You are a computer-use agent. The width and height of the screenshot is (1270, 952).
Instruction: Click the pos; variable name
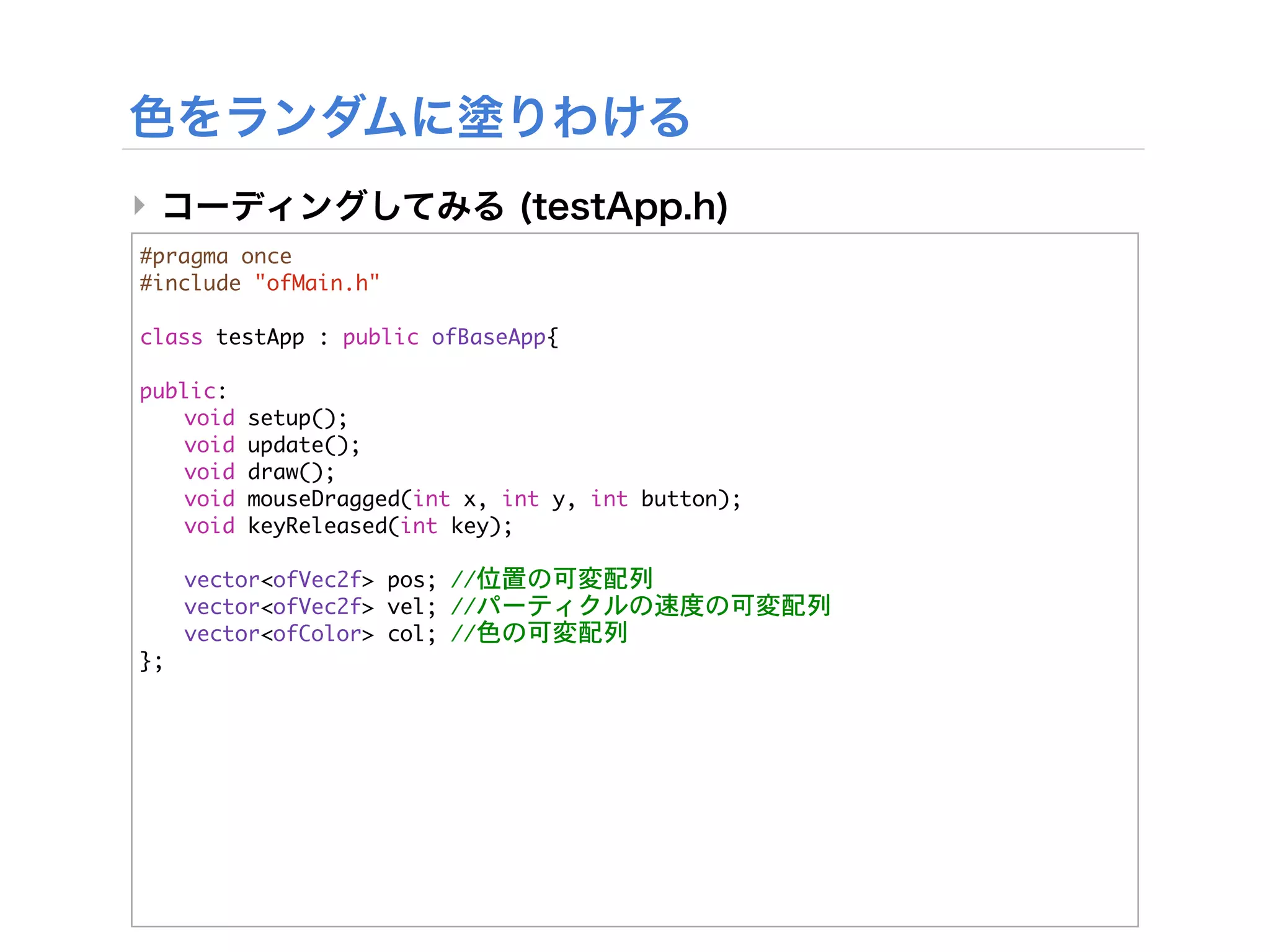(x=412, y=580)
